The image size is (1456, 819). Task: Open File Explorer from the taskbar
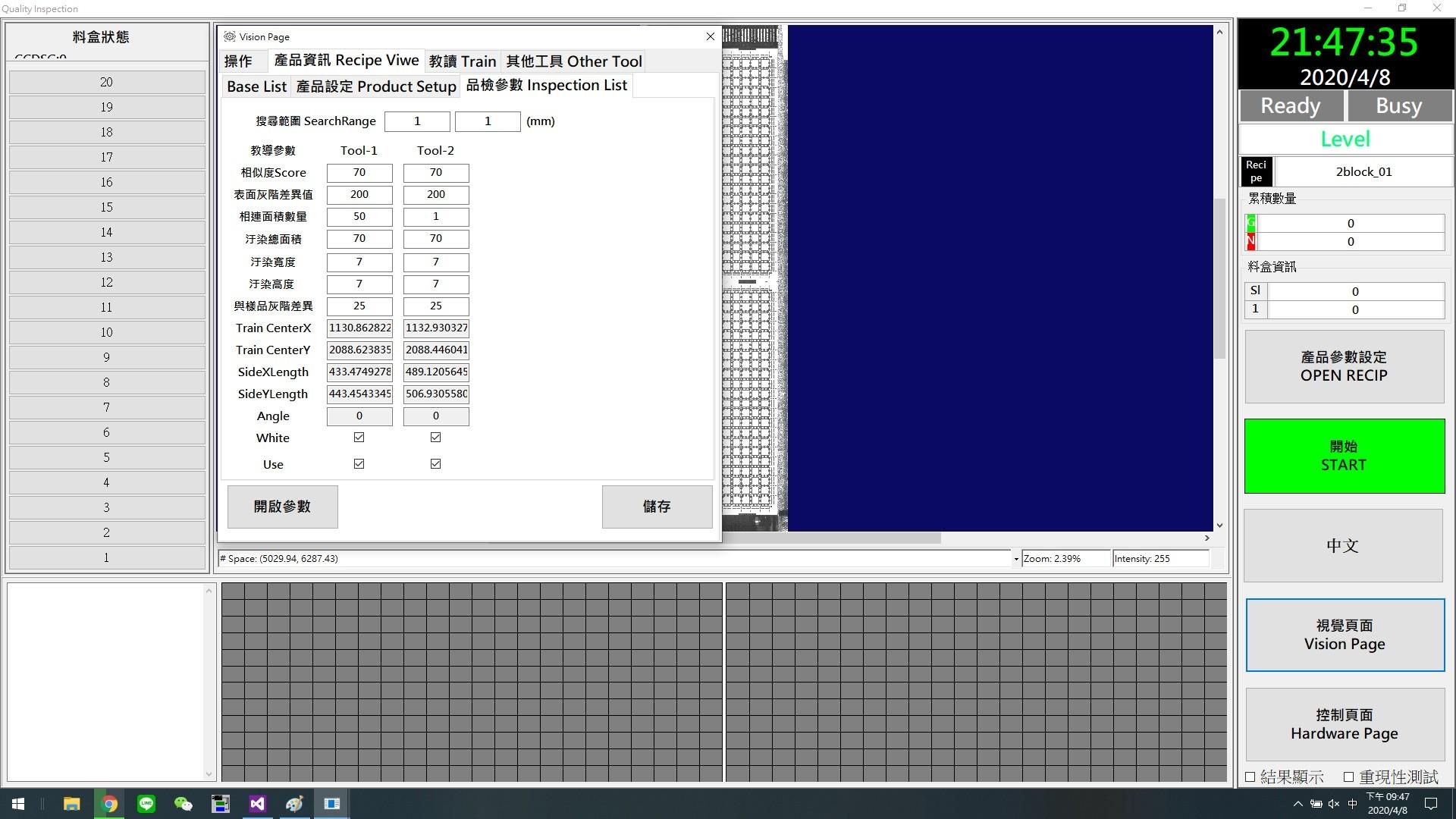[72, 804]
